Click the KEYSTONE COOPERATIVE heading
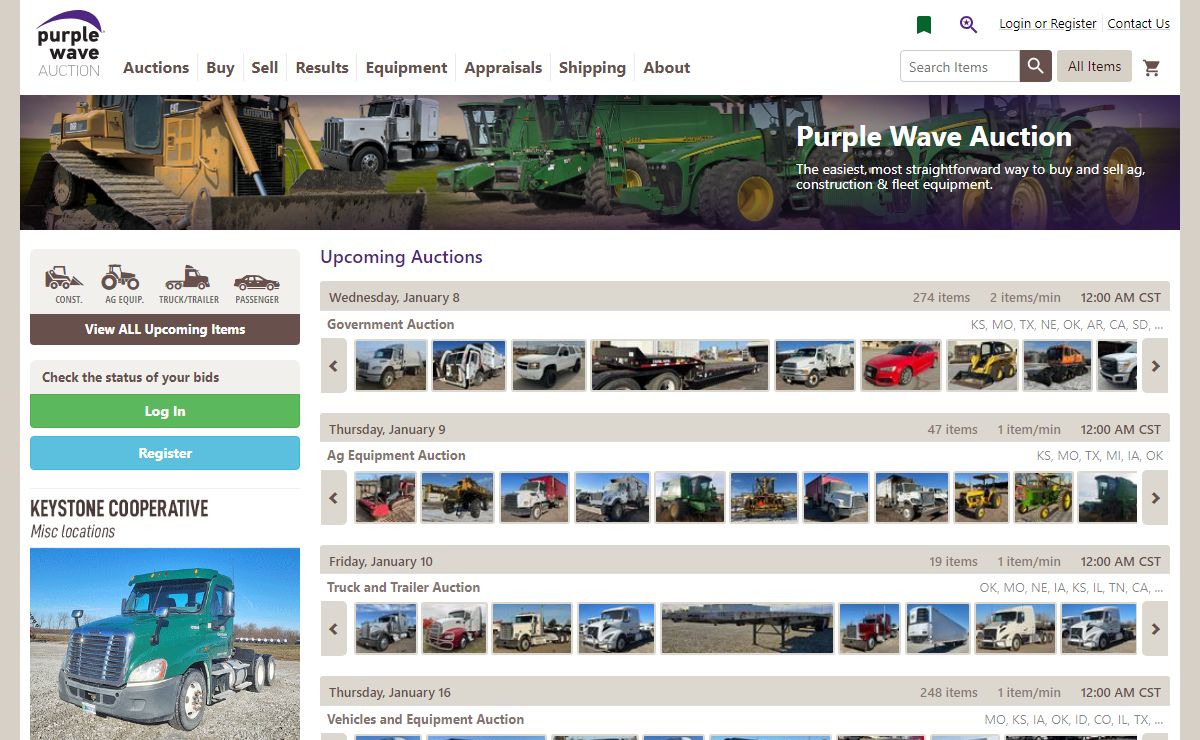Viewport: 1200px width, 740px height. (119, 508)
